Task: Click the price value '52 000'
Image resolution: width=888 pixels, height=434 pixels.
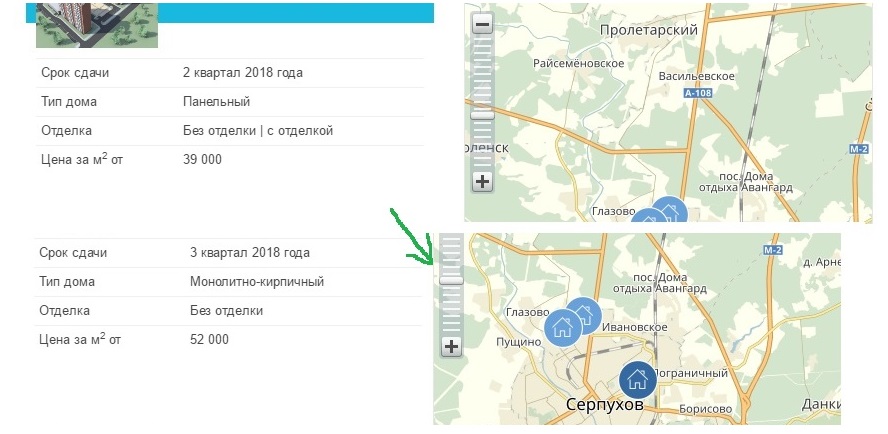Action: click(x=210, y=340)
